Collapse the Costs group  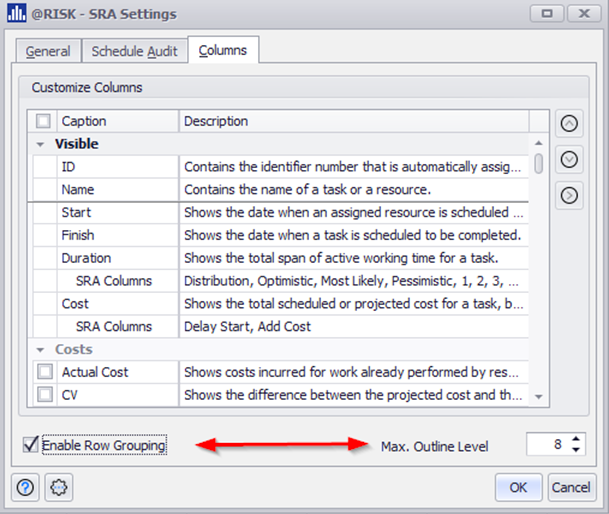click(x=40, y=350)
